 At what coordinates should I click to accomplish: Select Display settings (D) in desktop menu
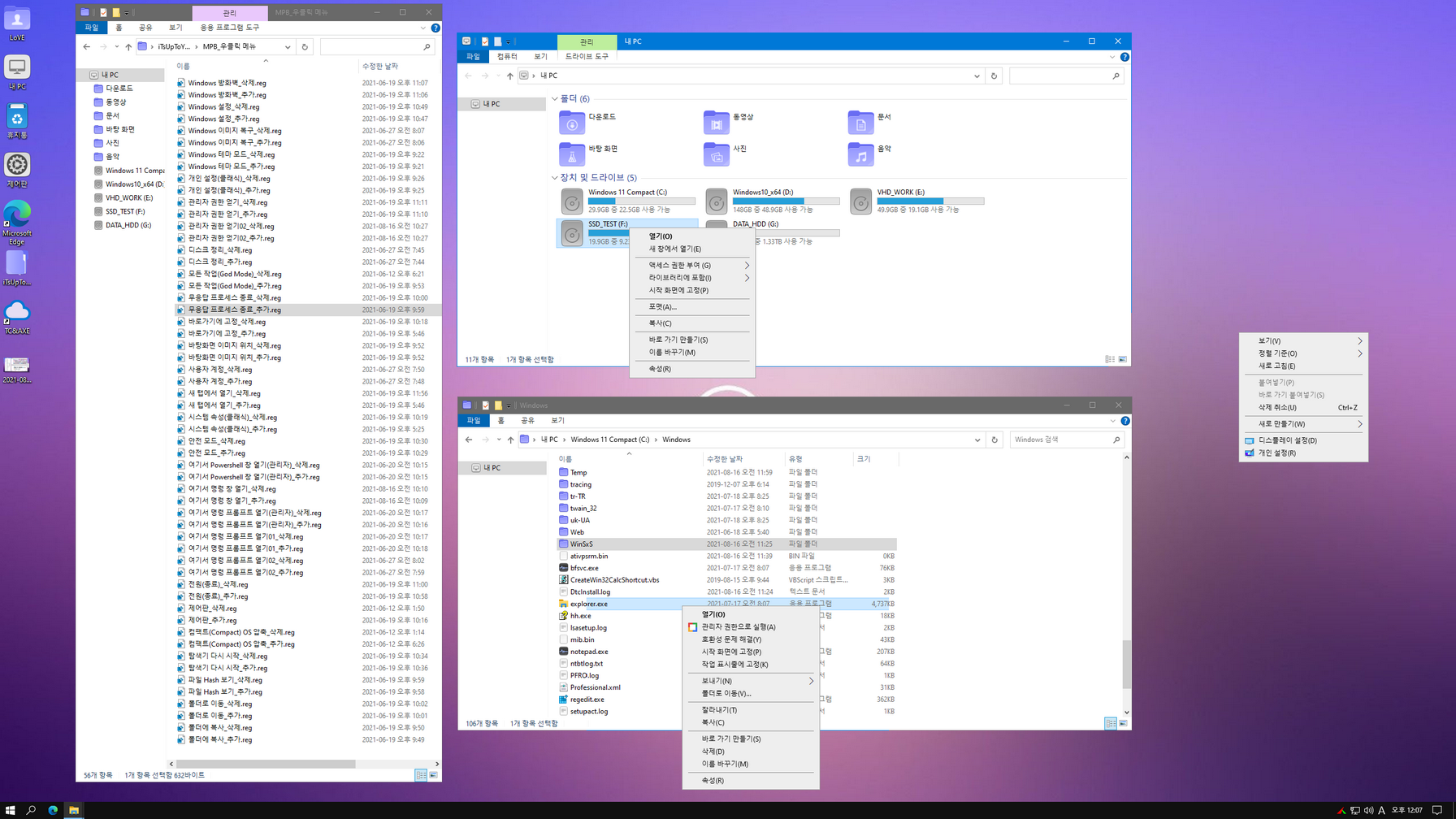point(1303,440)
